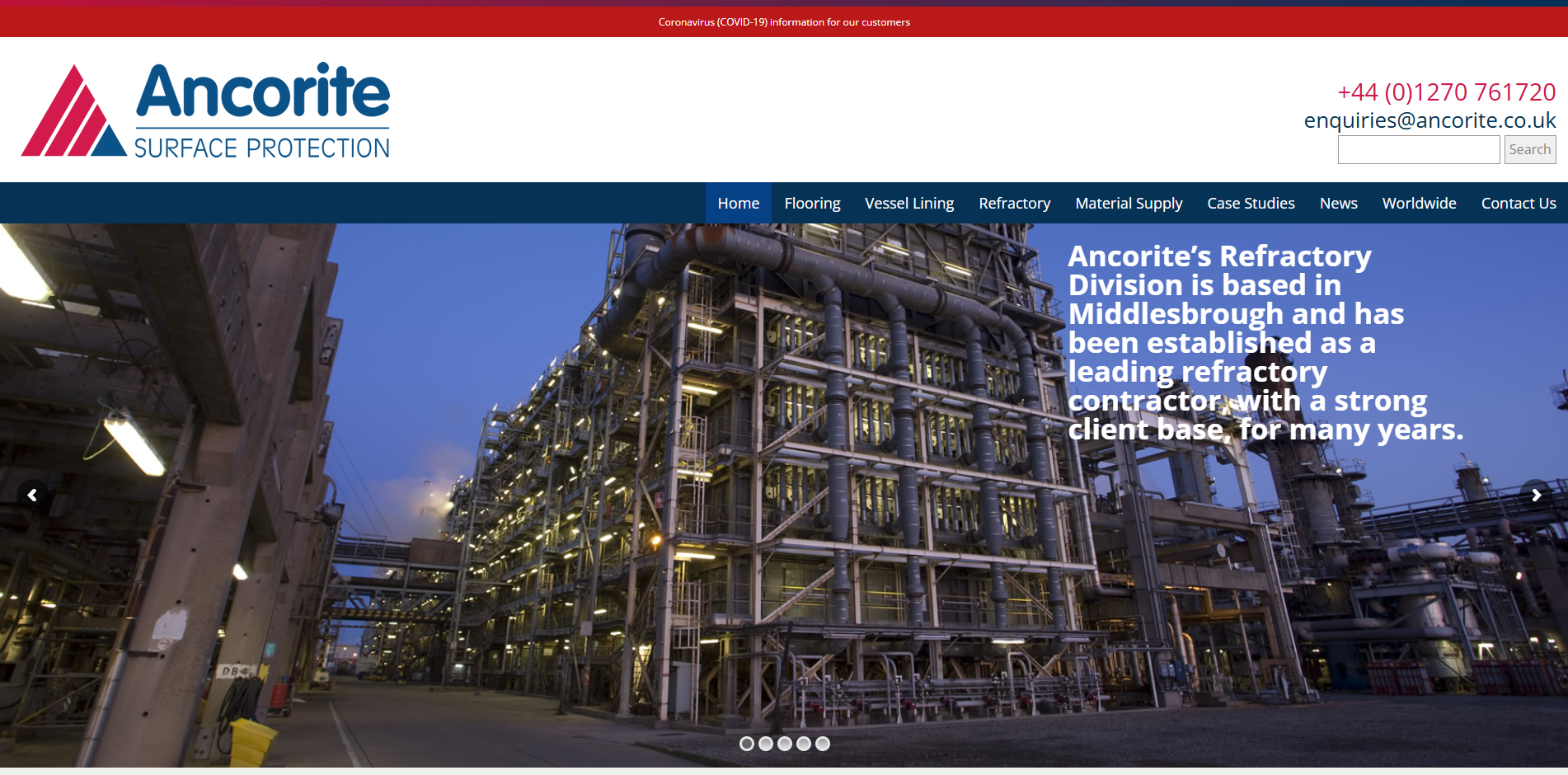Click the Ancorite Surface Protection logo
Viewport: 1568px width, 775px height.
click(205, 110)
